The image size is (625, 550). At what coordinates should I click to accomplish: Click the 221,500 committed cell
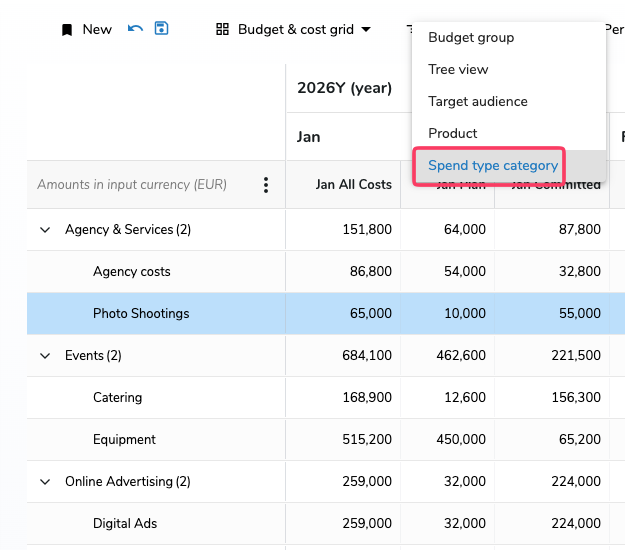coord(552,356)
